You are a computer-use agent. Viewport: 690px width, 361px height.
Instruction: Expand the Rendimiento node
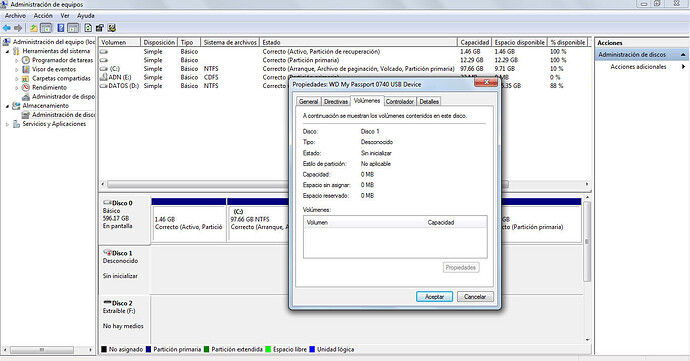(17, 88)
